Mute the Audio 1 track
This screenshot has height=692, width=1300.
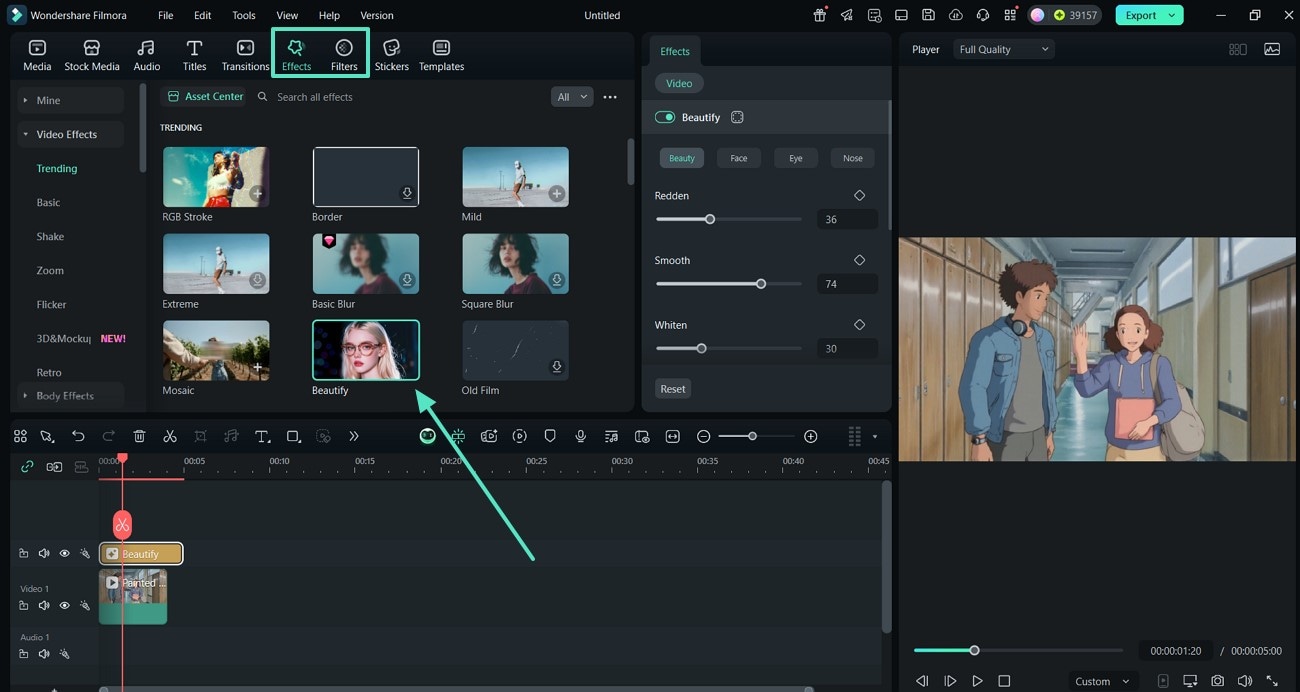pos(44,654)
